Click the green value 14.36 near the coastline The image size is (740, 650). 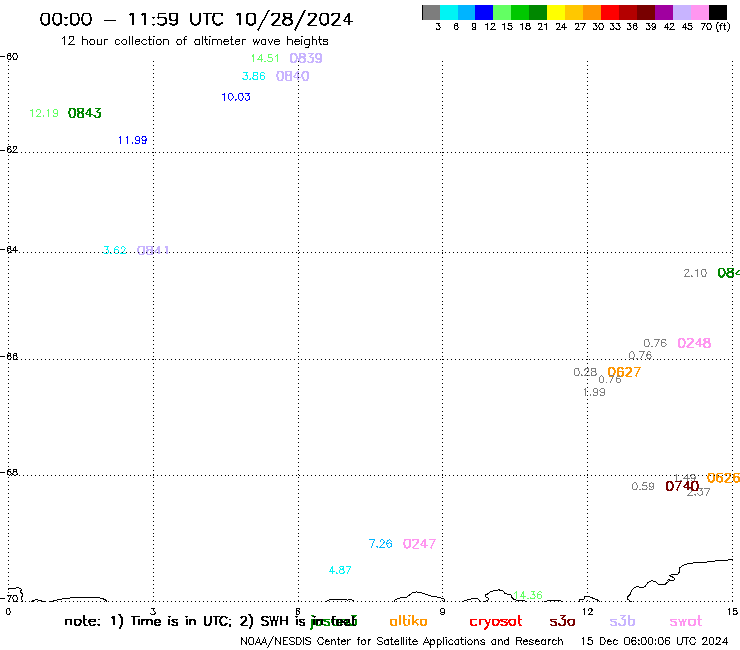click(528, 595)
